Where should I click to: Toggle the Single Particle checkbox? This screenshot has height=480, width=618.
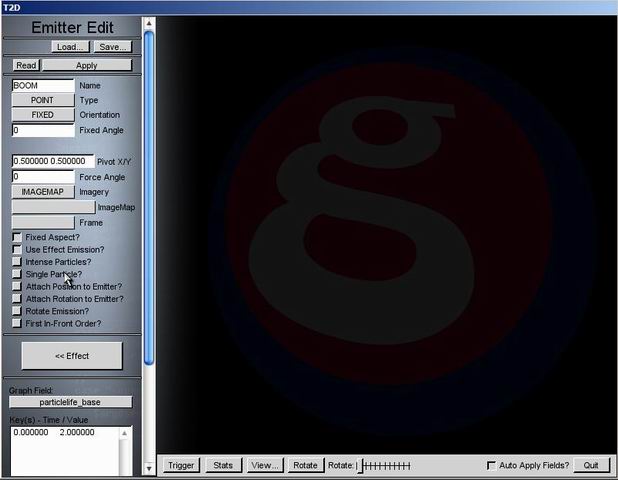(17, 274)
